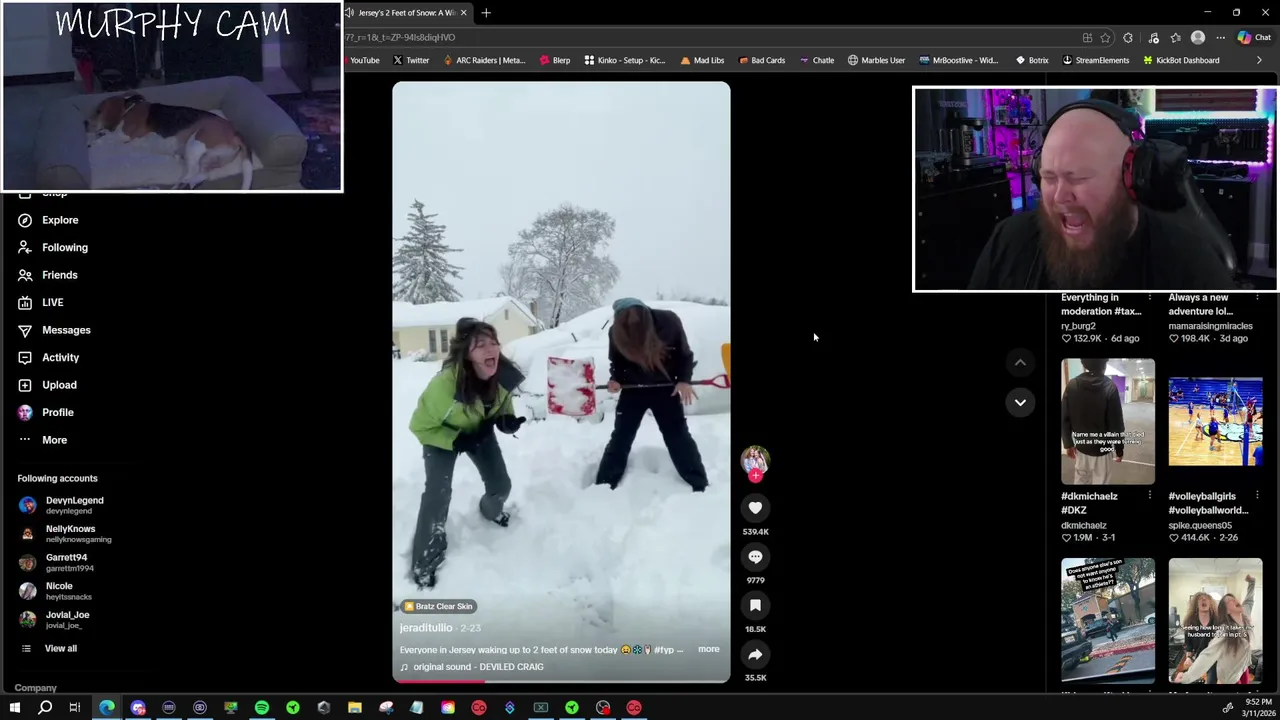The width and height of the screenshot is (1280, 720).
Task: Open browser split screen icon
Action: tap(1087, 38)
